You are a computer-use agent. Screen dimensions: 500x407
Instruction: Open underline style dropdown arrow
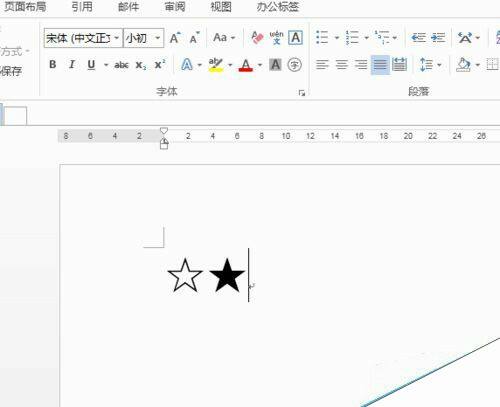click(x=106, y=65)
